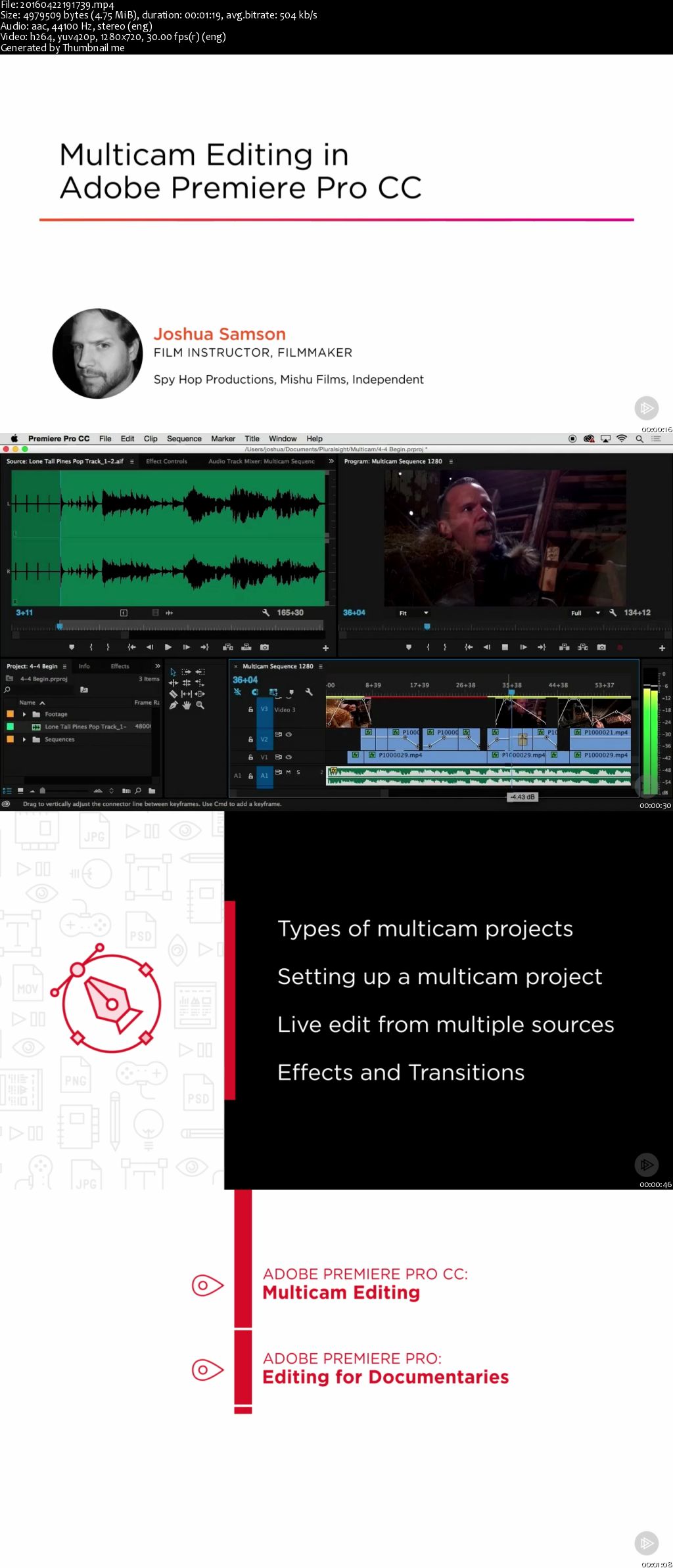The height and width of the screenshot is (1568, 673).
Task: Switch to the Audio Track Mixer tab
Action: click(262, 461)
